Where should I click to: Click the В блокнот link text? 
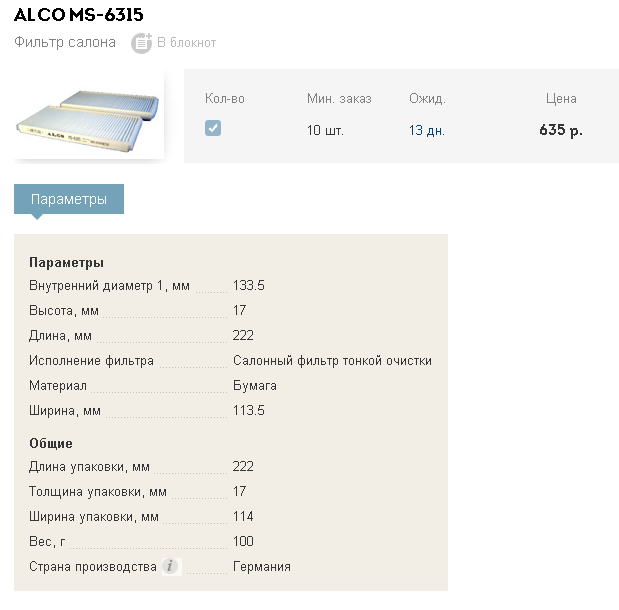click(x=186, y=43)
